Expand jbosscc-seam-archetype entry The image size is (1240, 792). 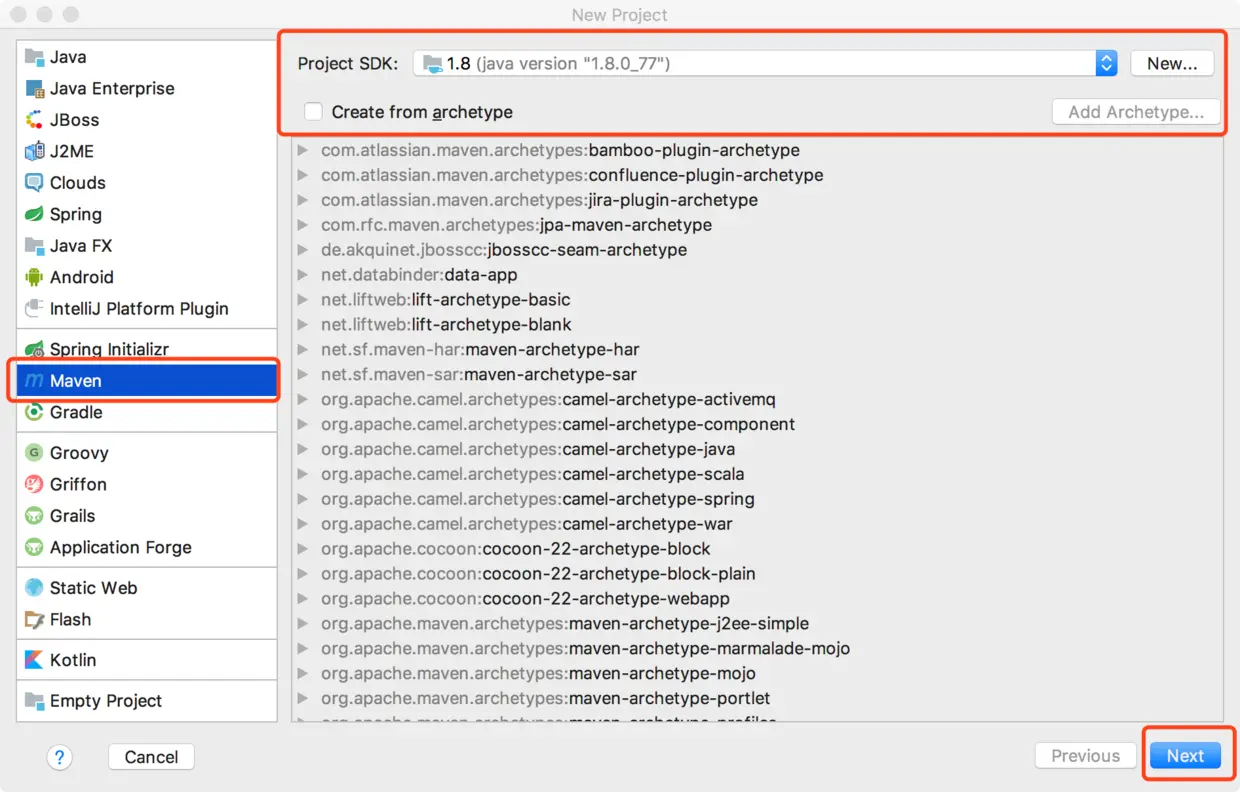point(303,250)
